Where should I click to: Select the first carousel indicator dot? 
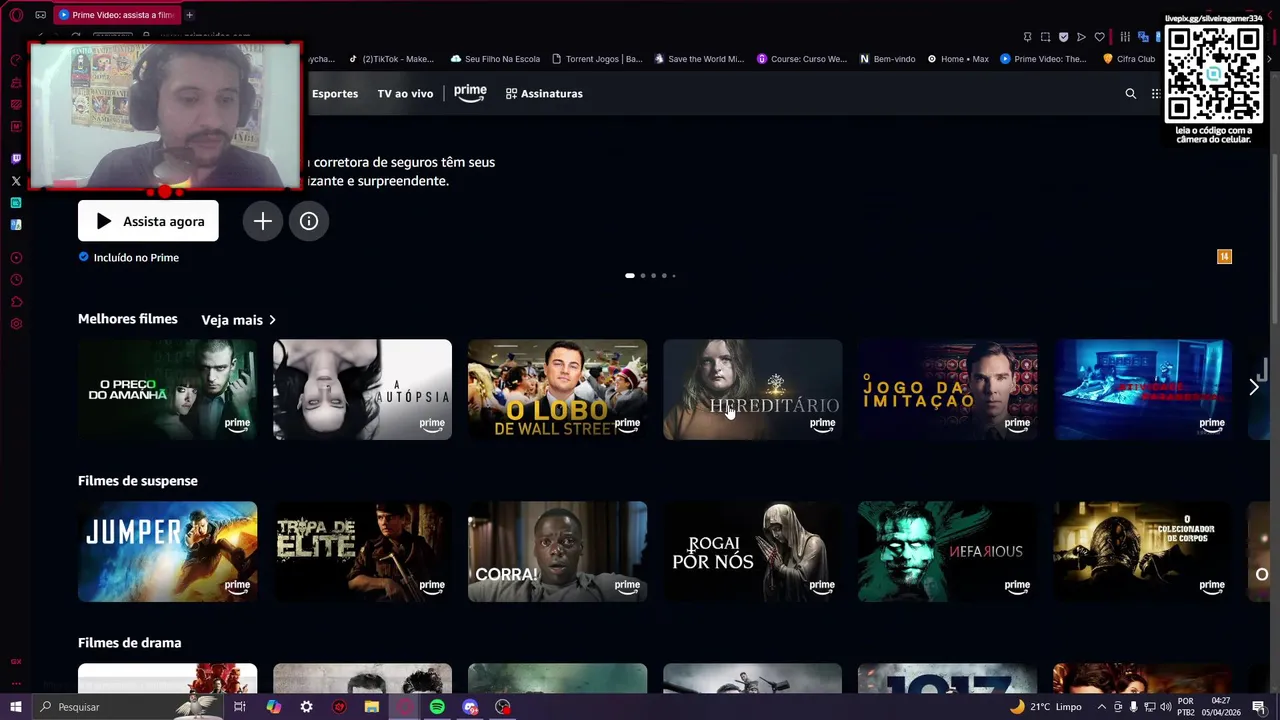pyautogui.click(x=630, y=275)
